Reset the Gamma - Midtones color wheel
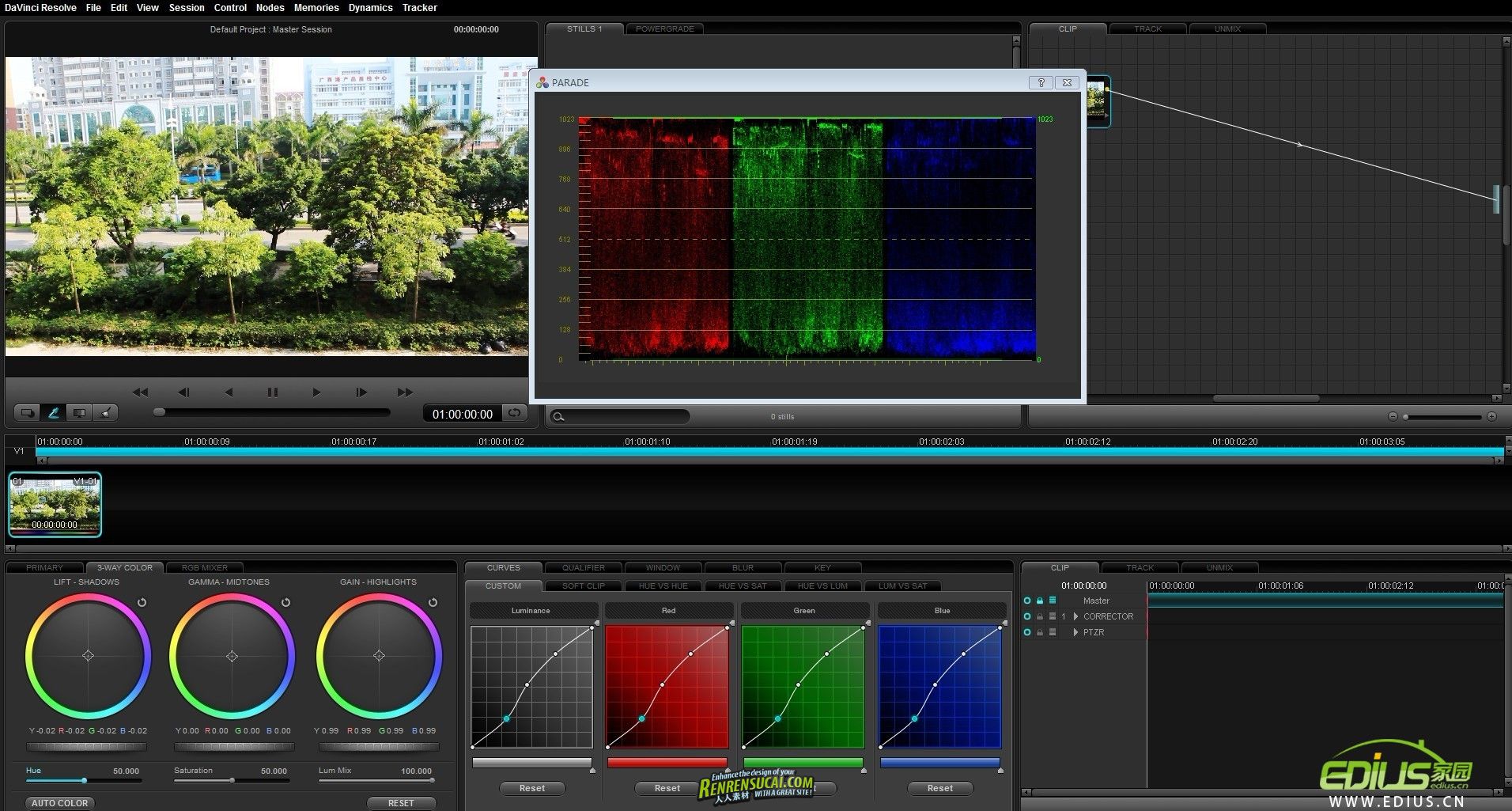The image size is (1512, 811). 285,603
